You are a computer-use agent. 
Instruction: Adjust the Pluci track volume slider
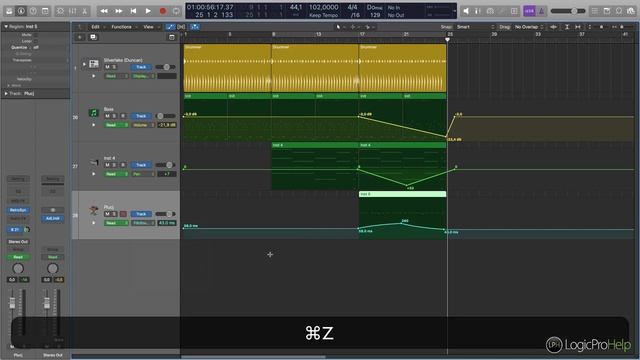[165, 214]
